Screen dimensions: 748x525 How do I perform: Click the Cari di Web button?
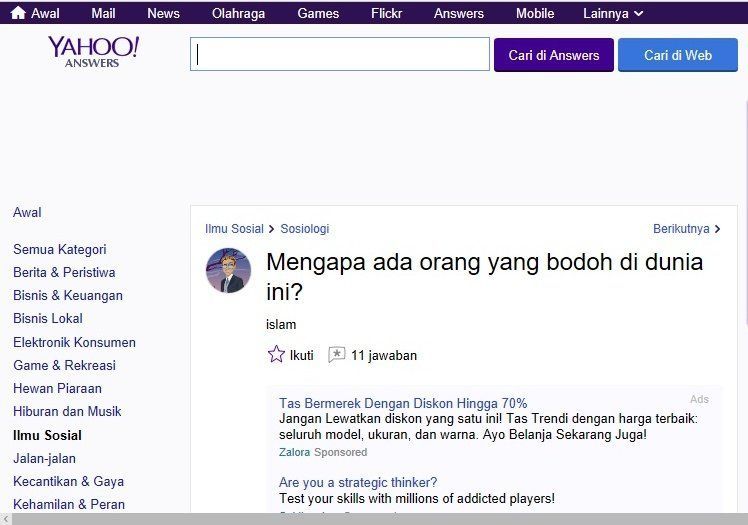click(x=678, y=55)
